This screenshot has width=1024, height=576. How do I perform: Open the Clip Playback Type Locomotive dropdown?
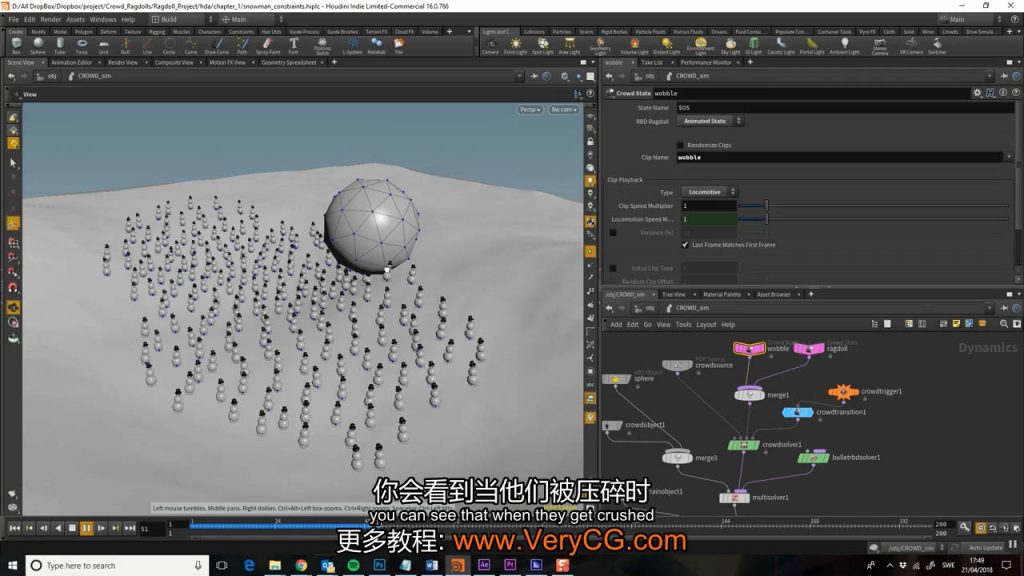pos(709,192)
